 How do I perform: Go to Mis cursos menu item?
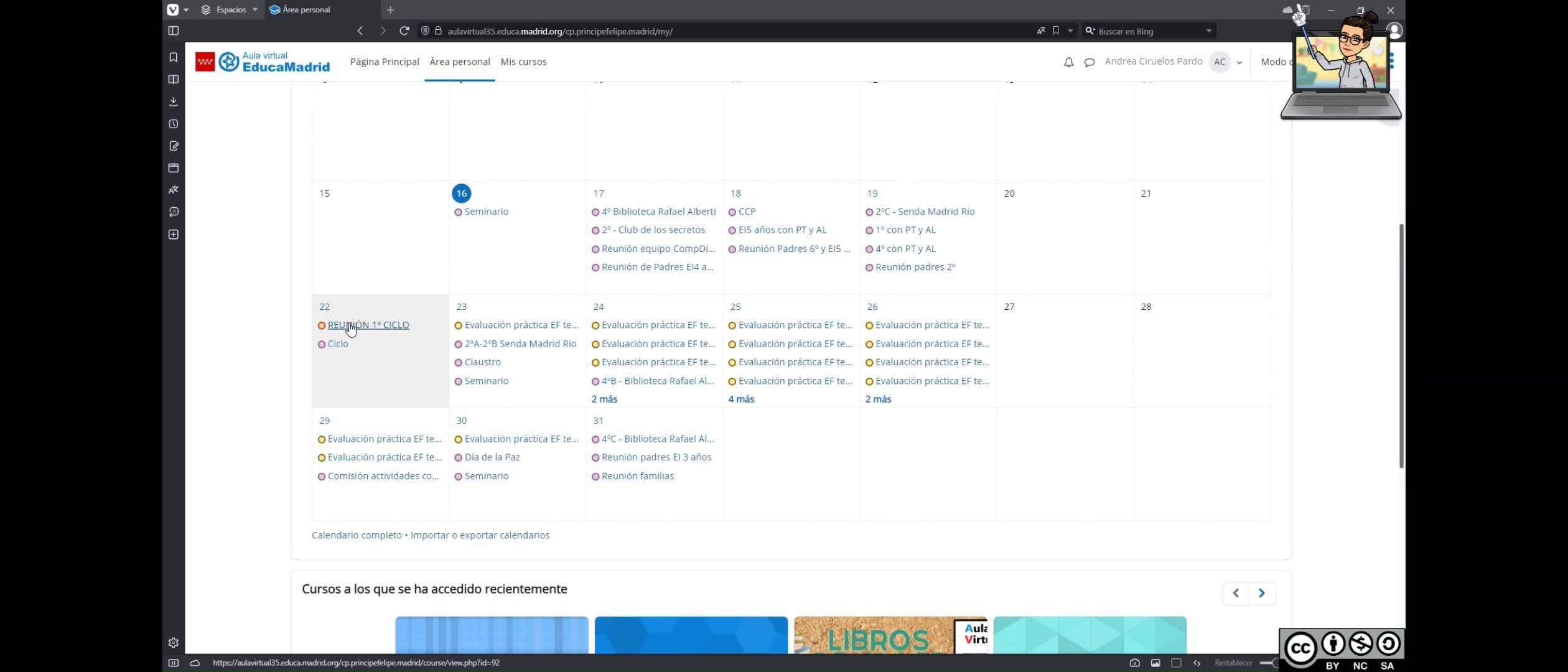(523, 62)
